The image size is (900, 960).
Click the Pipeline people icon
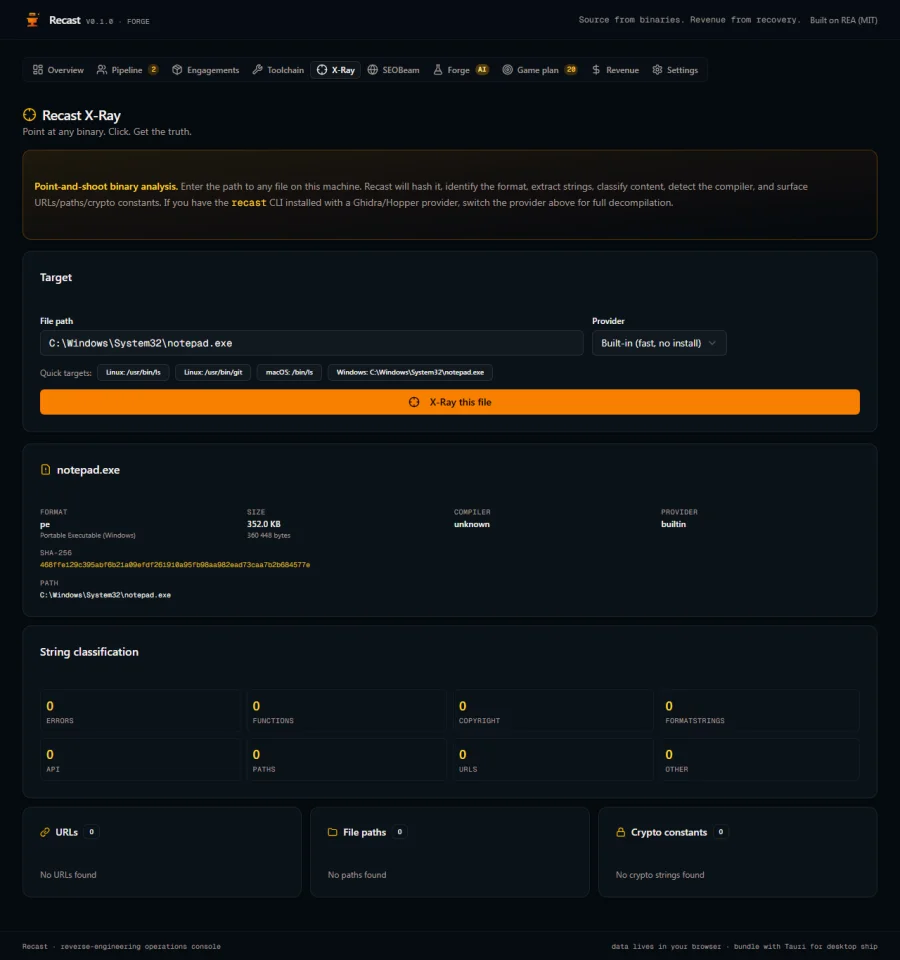click(102, 70)
